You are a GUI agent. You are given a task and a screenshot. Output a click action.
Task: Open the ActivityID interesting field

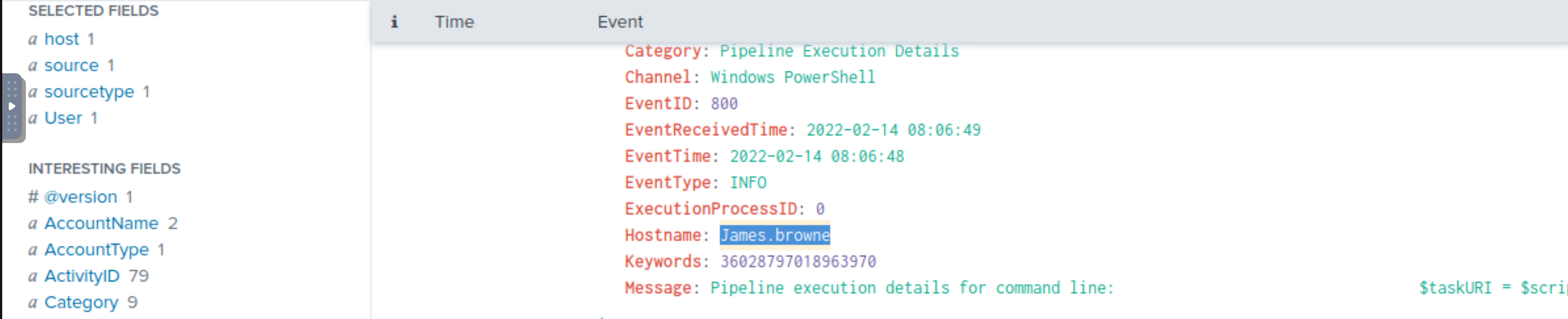click(x=81, y=276)
